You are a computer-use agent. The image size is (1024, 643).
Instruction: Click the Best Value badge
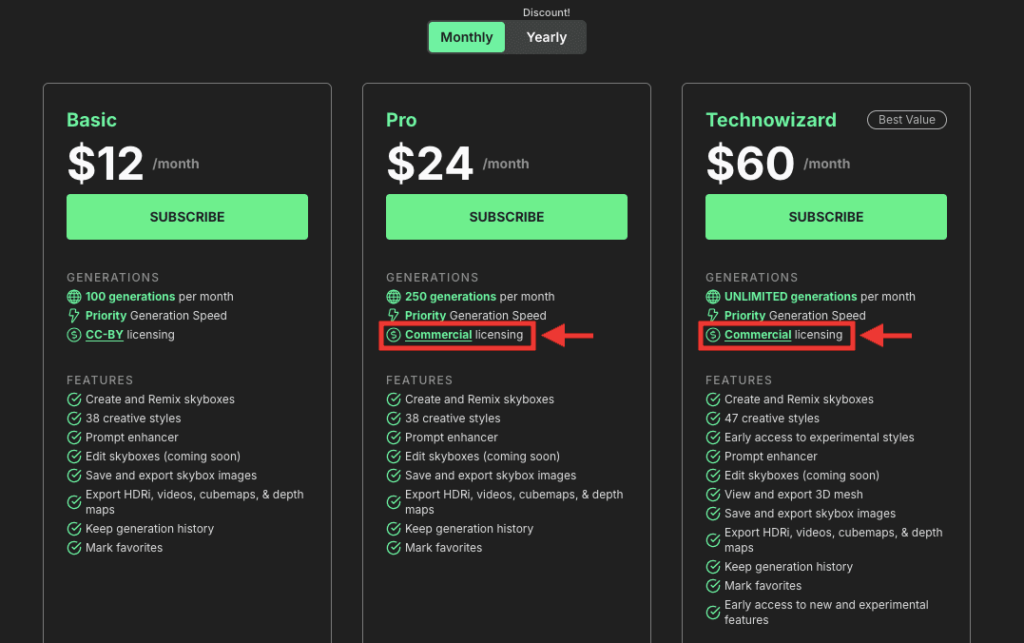point(906,120)
